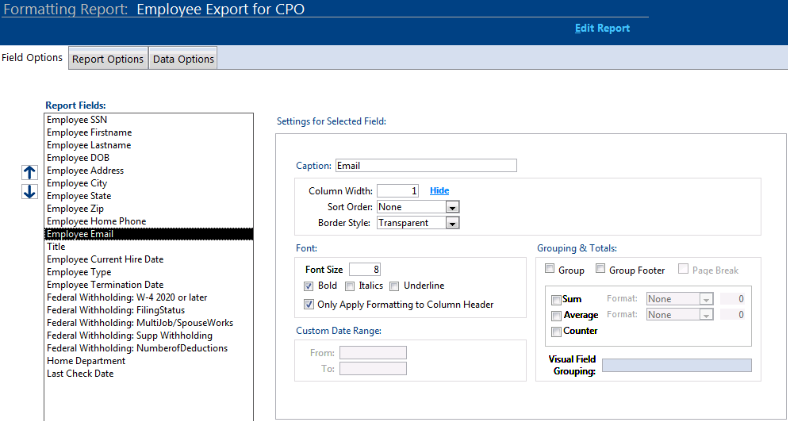This screenshot has width=788, height=421.
Task: Select Home Department in Report Fields
Action: tap(149, 361)
